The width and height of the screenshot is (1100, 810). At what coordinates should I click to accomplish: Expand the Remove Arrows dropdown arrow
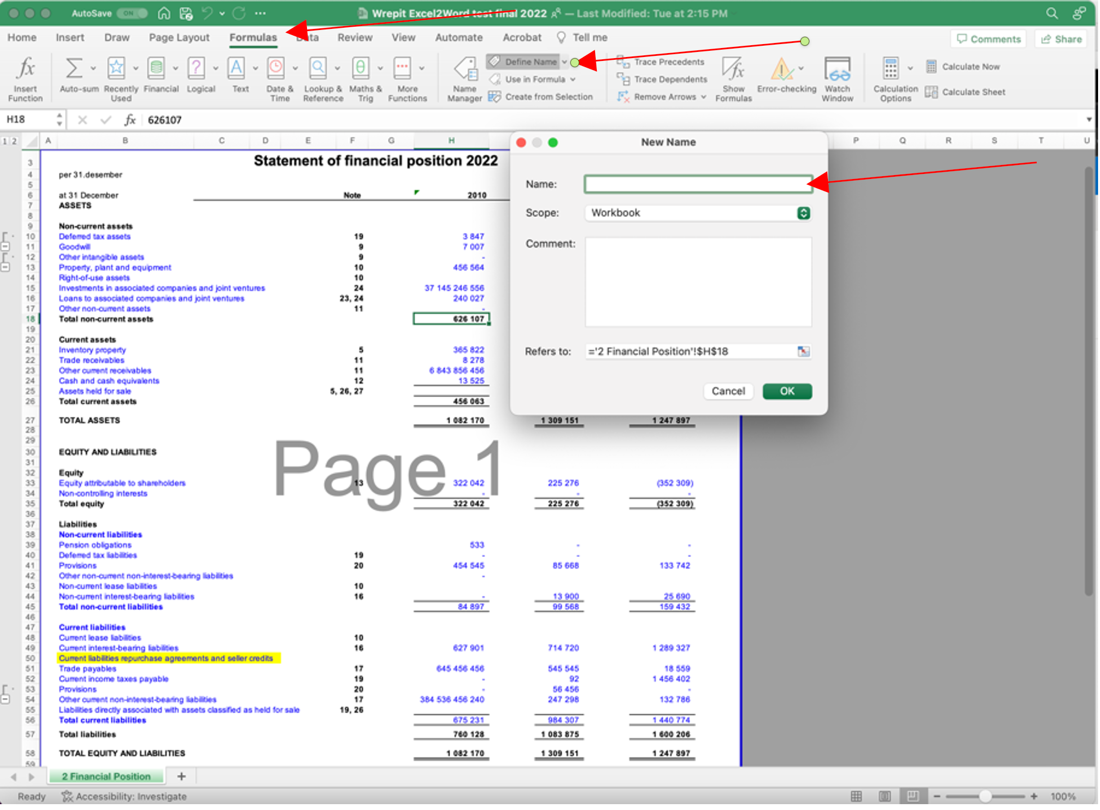[x=703, y=97]
